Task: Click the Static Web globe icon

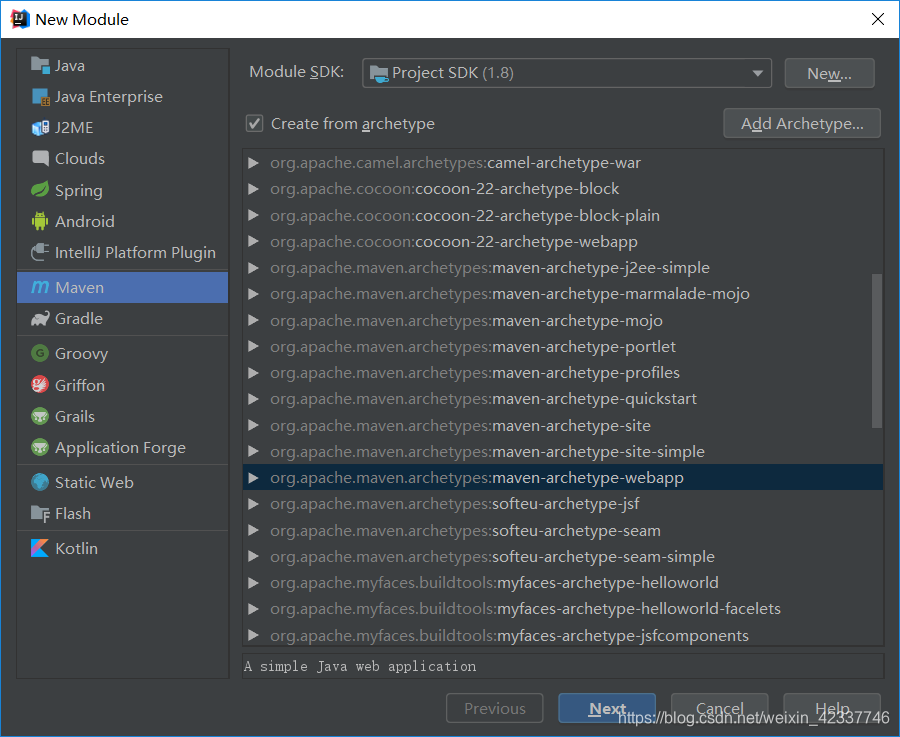Action: coord(40,482)
